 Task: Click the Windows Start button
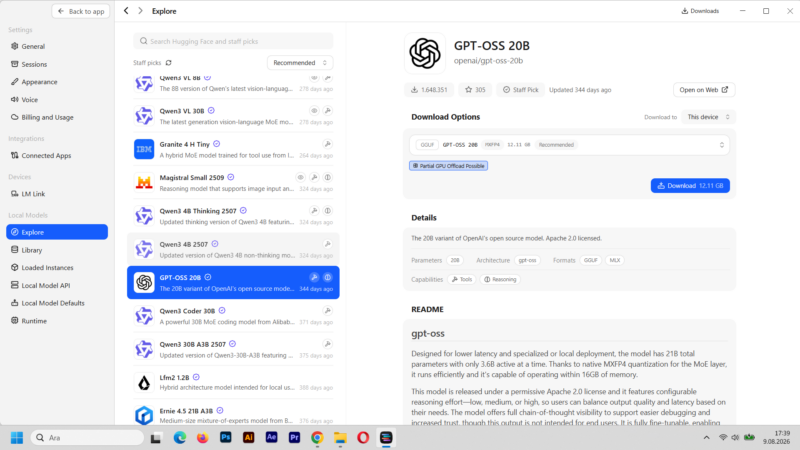point(17,438)
